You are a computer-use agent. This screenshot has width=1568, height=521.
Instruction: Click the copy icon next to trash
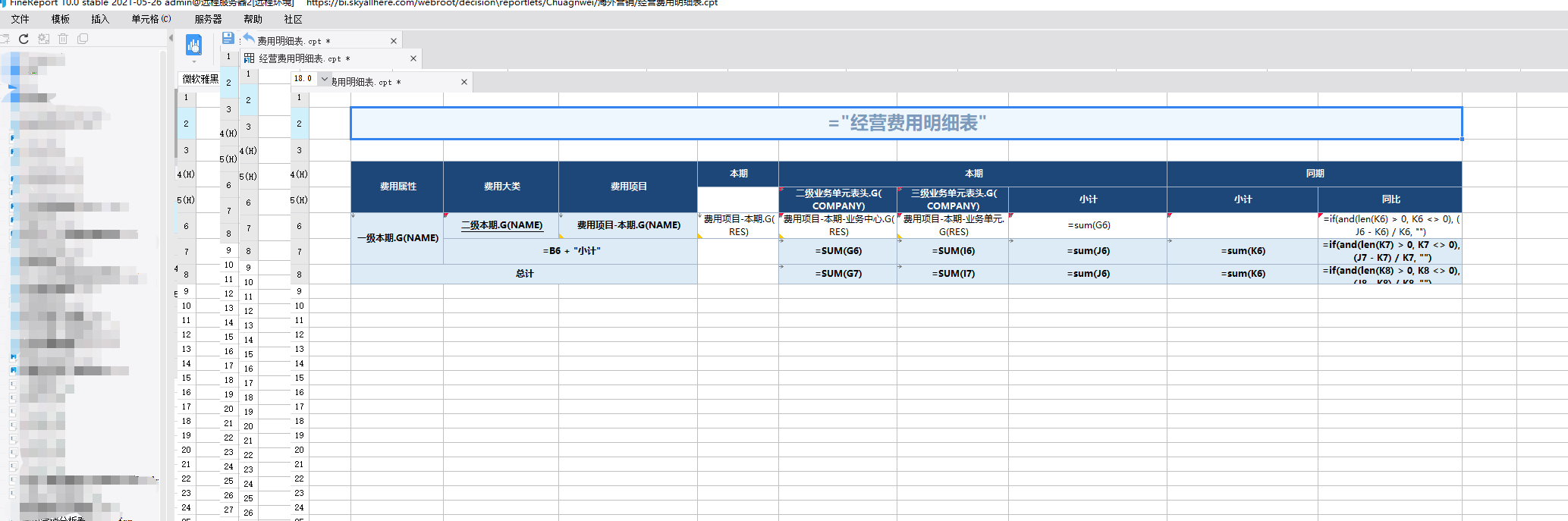click(x=83, y=39)
